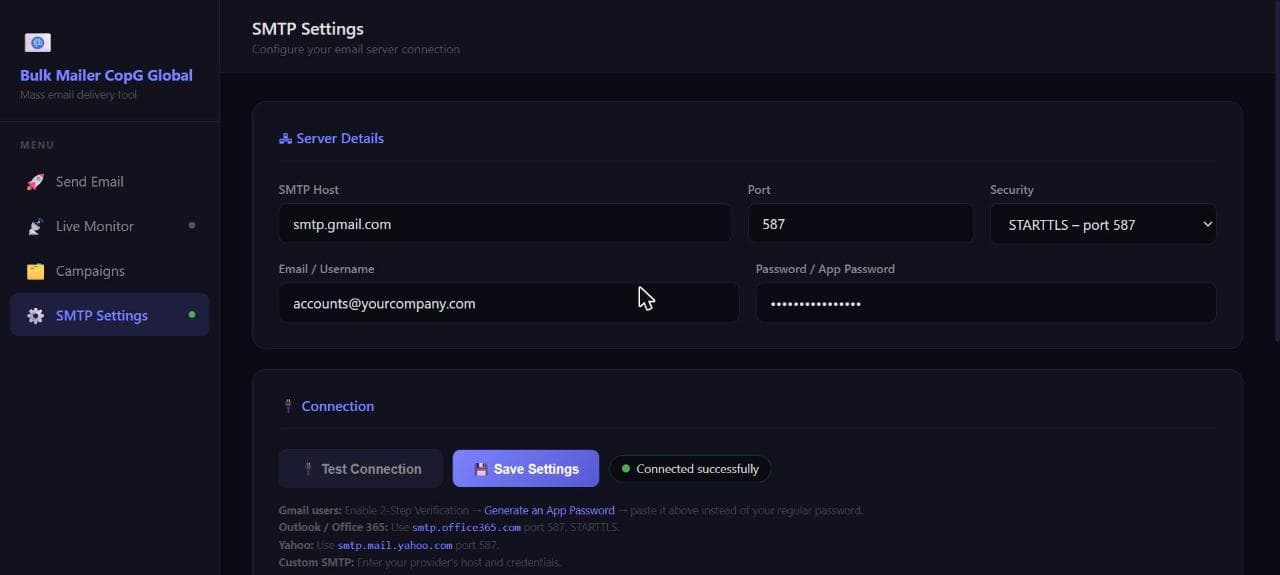Select SMTP Settings in the sidebar
The width and height of the screenshot is (1280, 575).
[110, 315]
